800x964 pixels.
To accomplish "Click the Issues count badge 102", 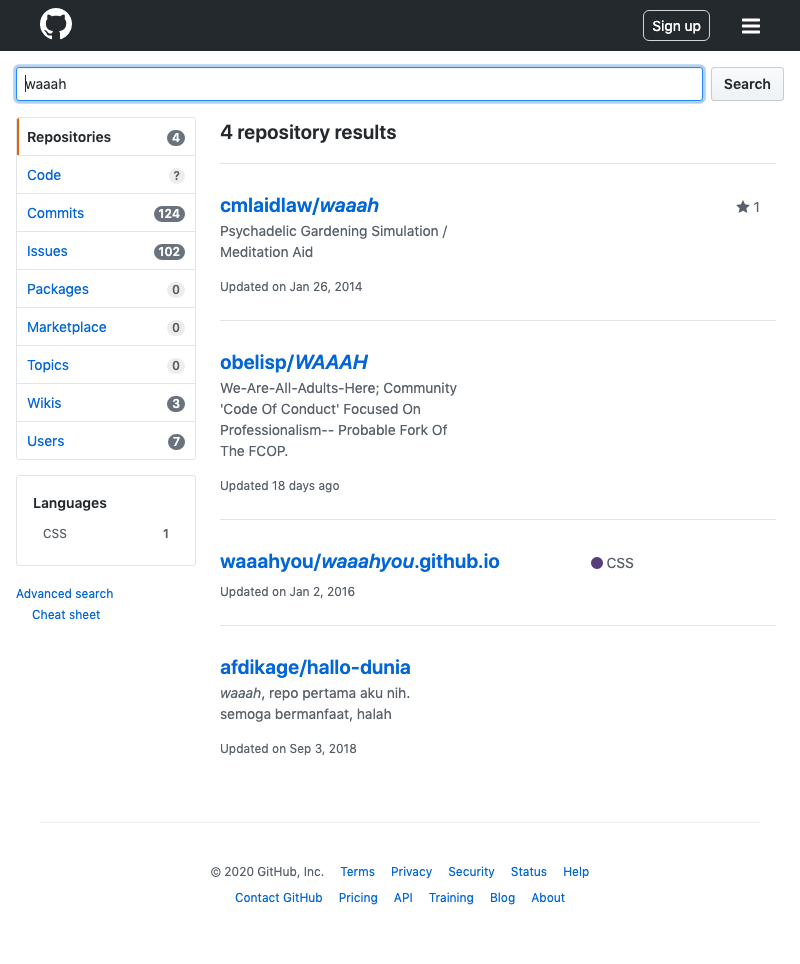I will click(169, 252).
